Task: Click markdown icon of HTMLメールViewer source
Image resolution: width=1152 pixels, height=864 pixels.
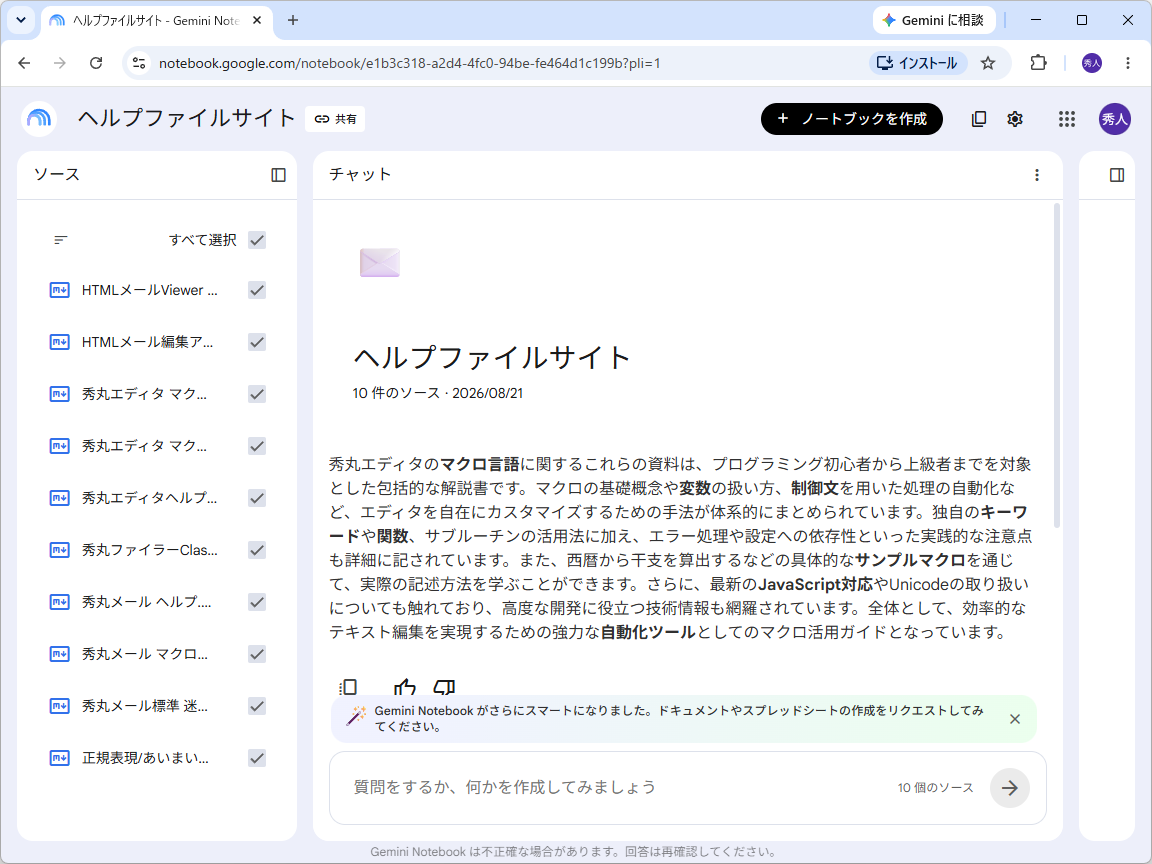Action: (60, 290)
